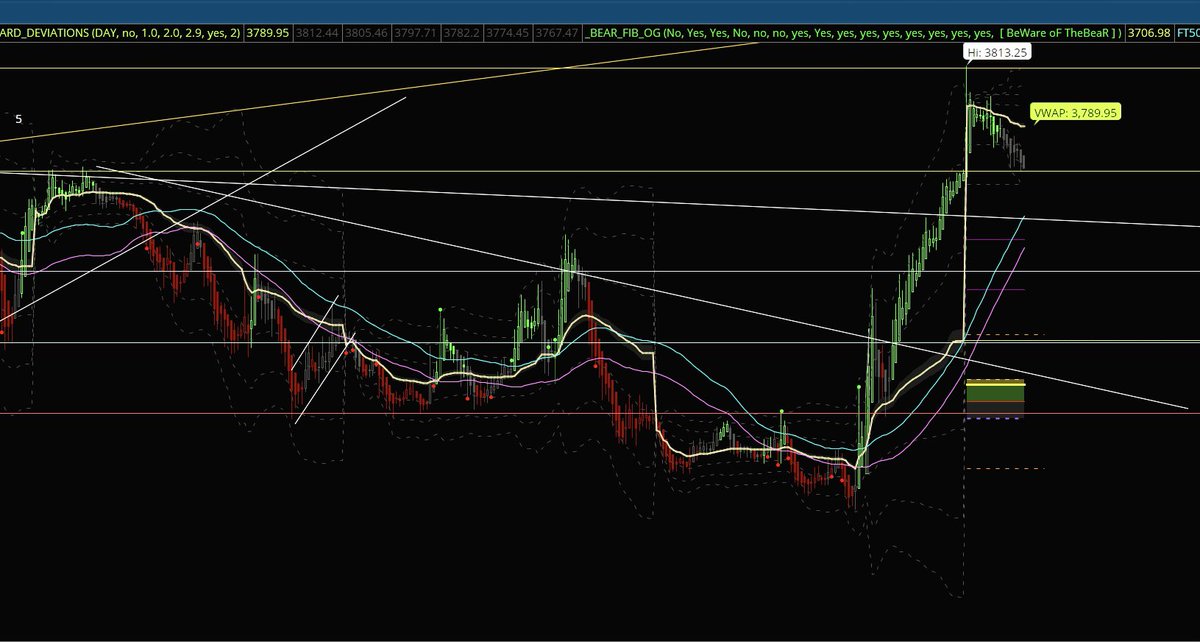Click the partially visible FT50 study label
Image resolution: width=1200 pixels, height=642 pixels.
(1187, 33)
